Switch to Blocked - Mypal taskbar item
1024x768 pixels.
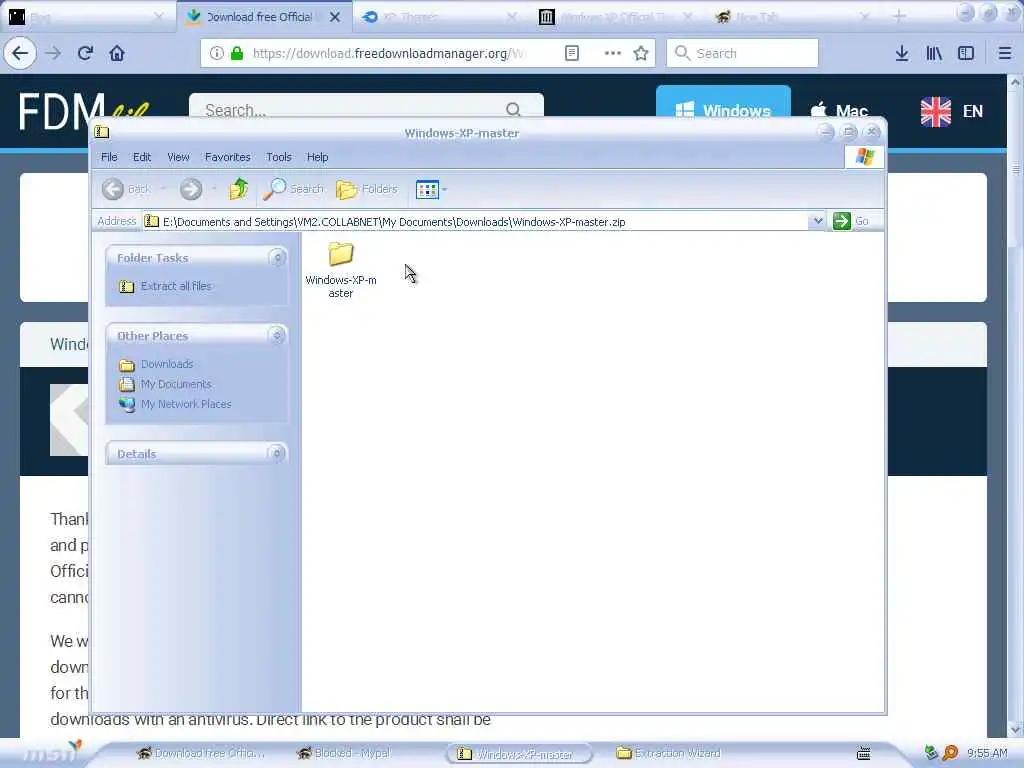click(x=344, y=753)
